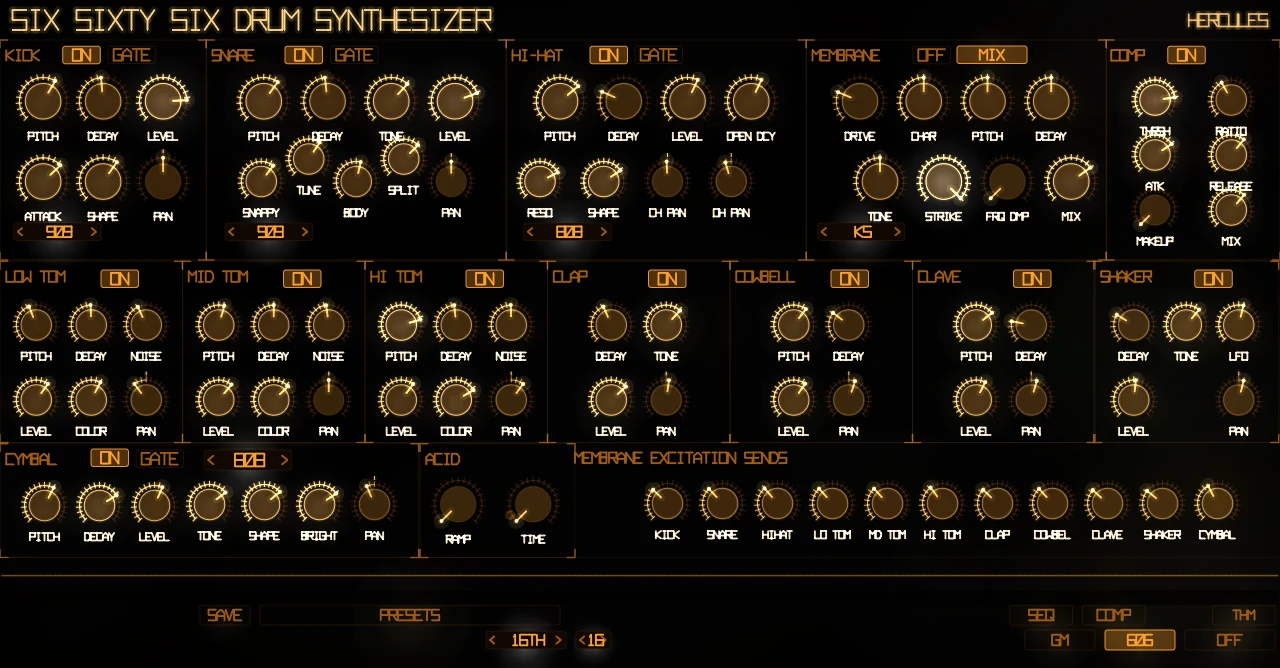Click the SNARE TUNE knob
This screenshot has height=668, width=1280.
point(308,158)
